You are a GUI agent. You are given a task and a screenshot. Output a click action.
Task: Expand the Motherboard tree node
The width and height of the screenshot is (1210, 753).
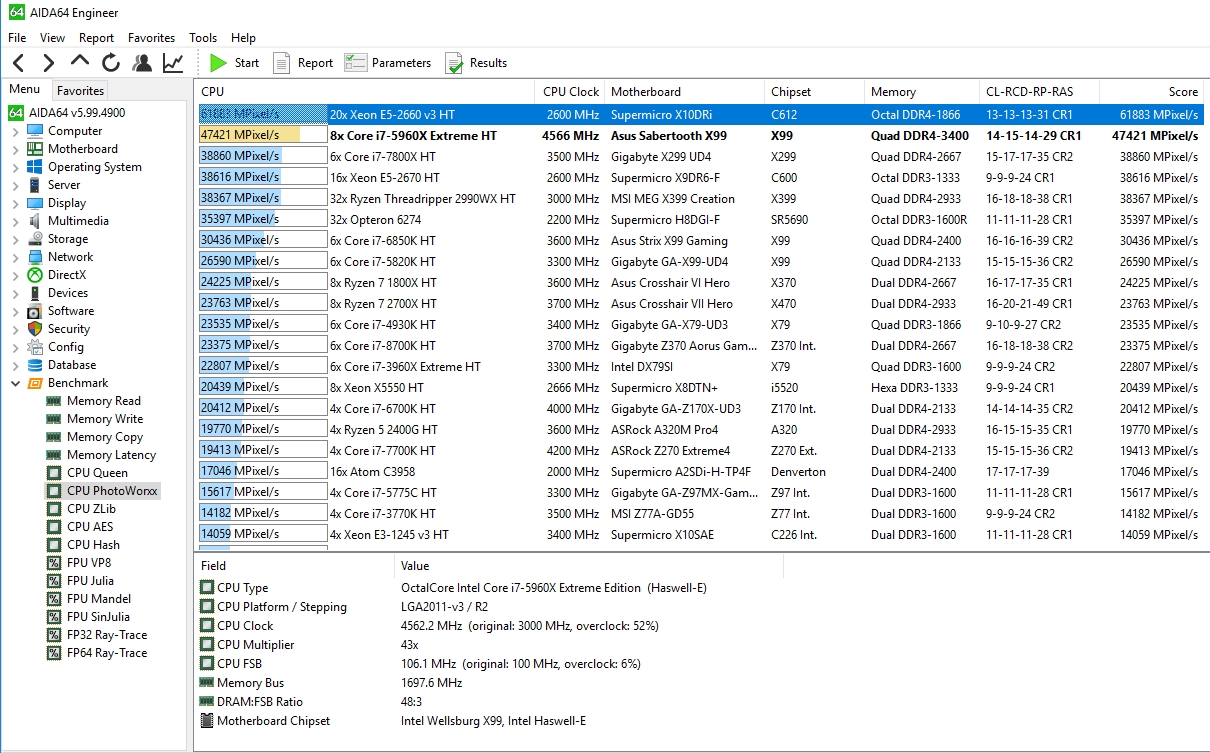tap(15, 149)
